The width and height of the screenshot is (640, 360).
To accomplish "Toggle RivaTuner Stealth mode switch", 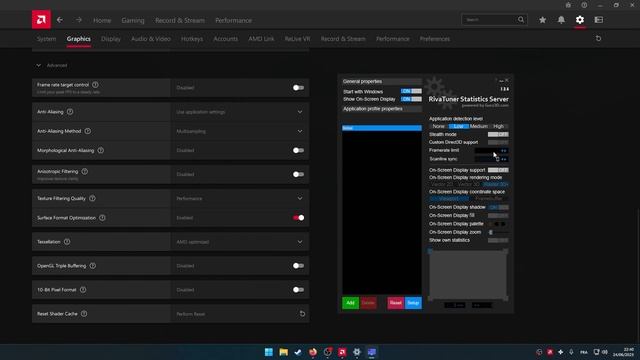I will pyautogui.click(x=498, y=134).
